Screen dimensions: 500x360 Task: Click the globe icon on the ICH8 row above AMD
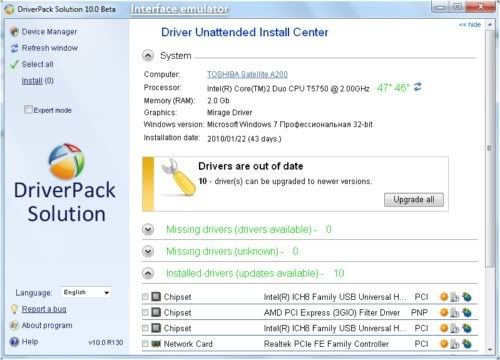[x=467, y=296]
